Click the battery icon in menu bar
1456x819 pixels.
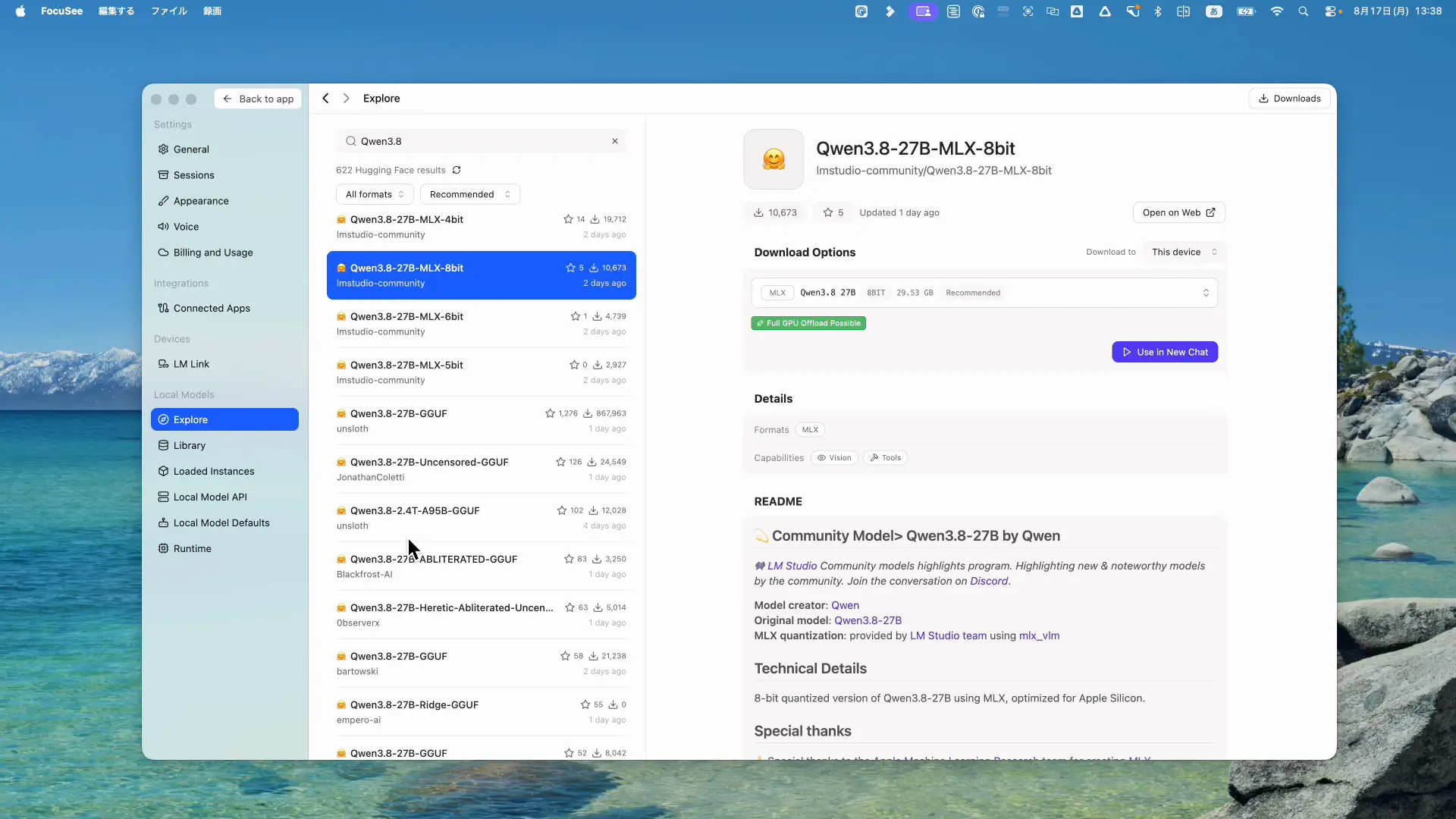[1246, 11]
